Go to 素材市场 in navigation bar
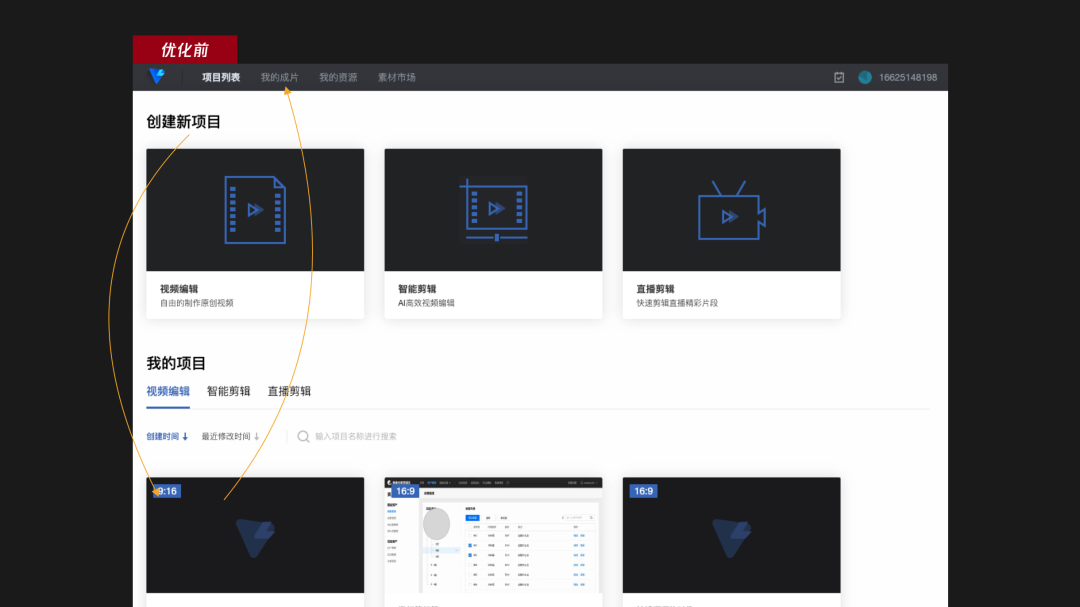The image size is (1080, 607). 397,77
